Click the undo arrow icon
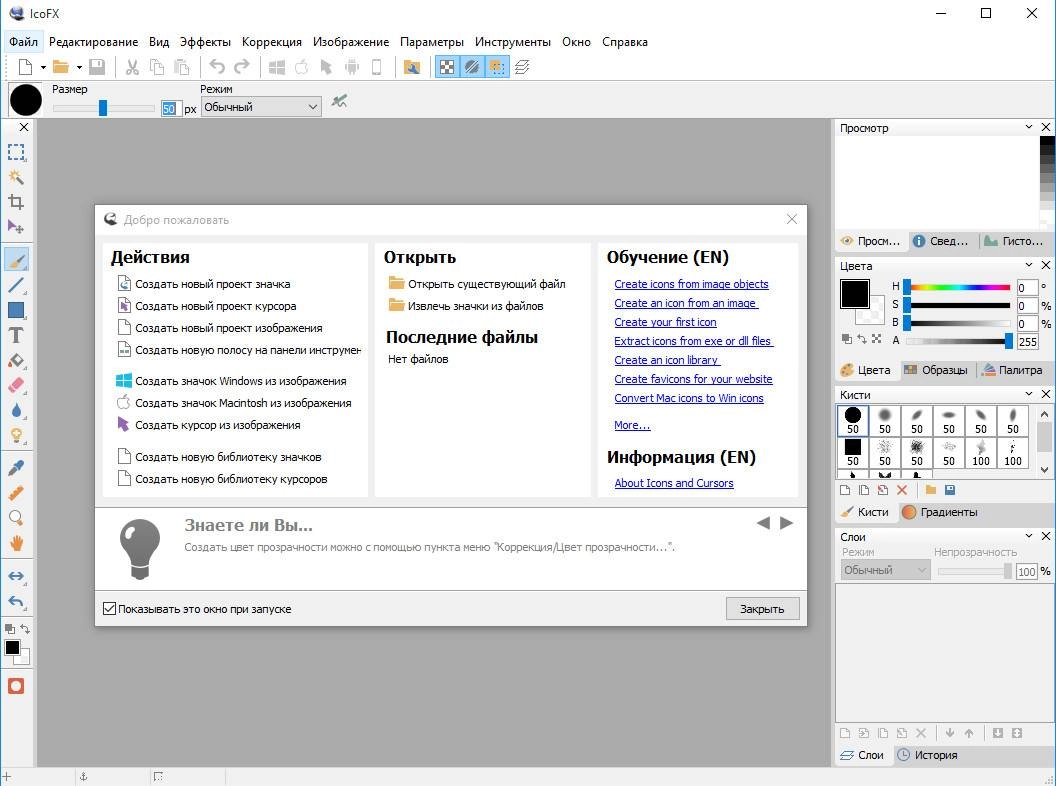1056x786 pixels. click(217, 67)
